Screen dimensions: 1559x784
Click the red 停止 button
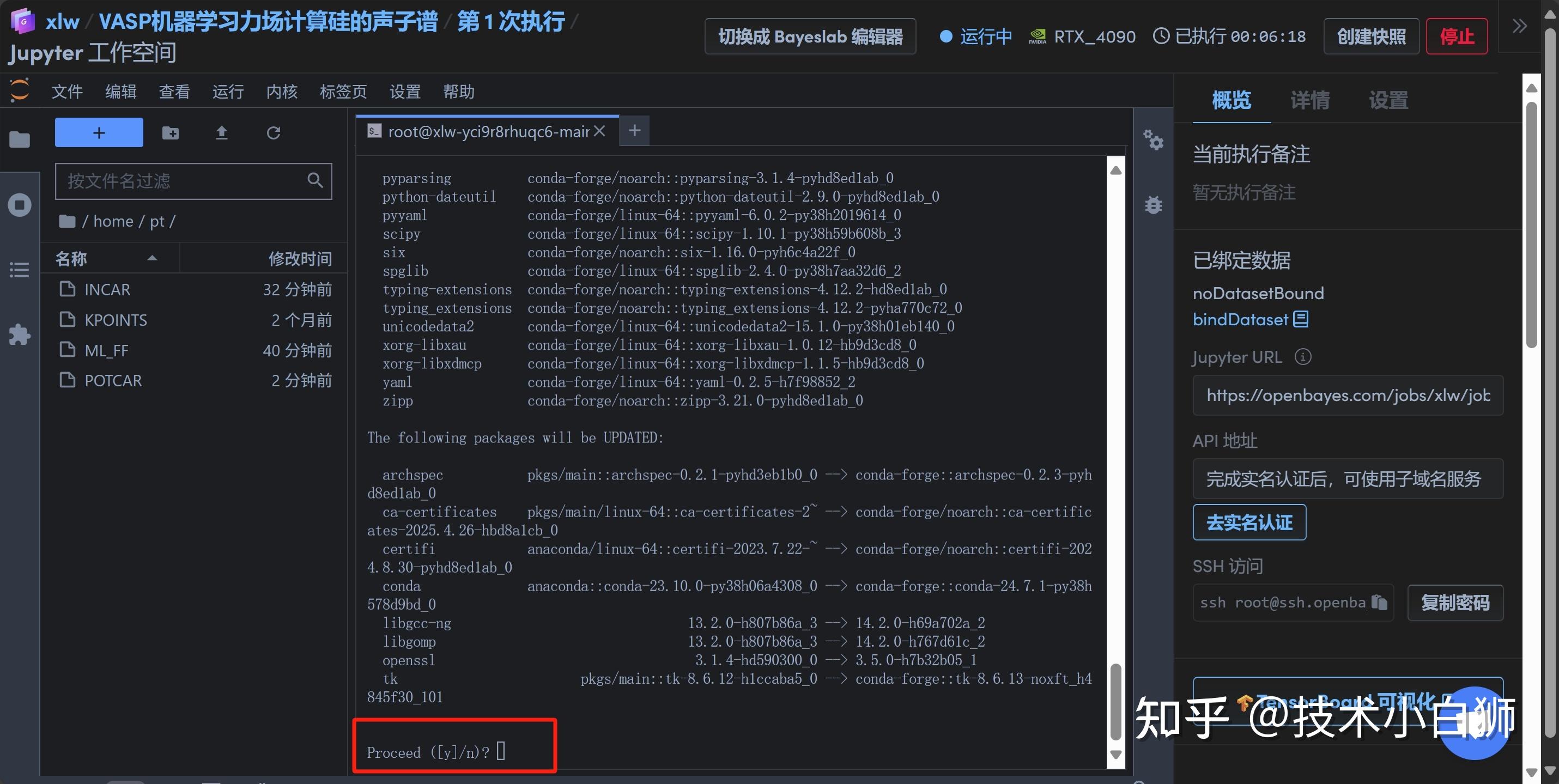coord(1457,37)
